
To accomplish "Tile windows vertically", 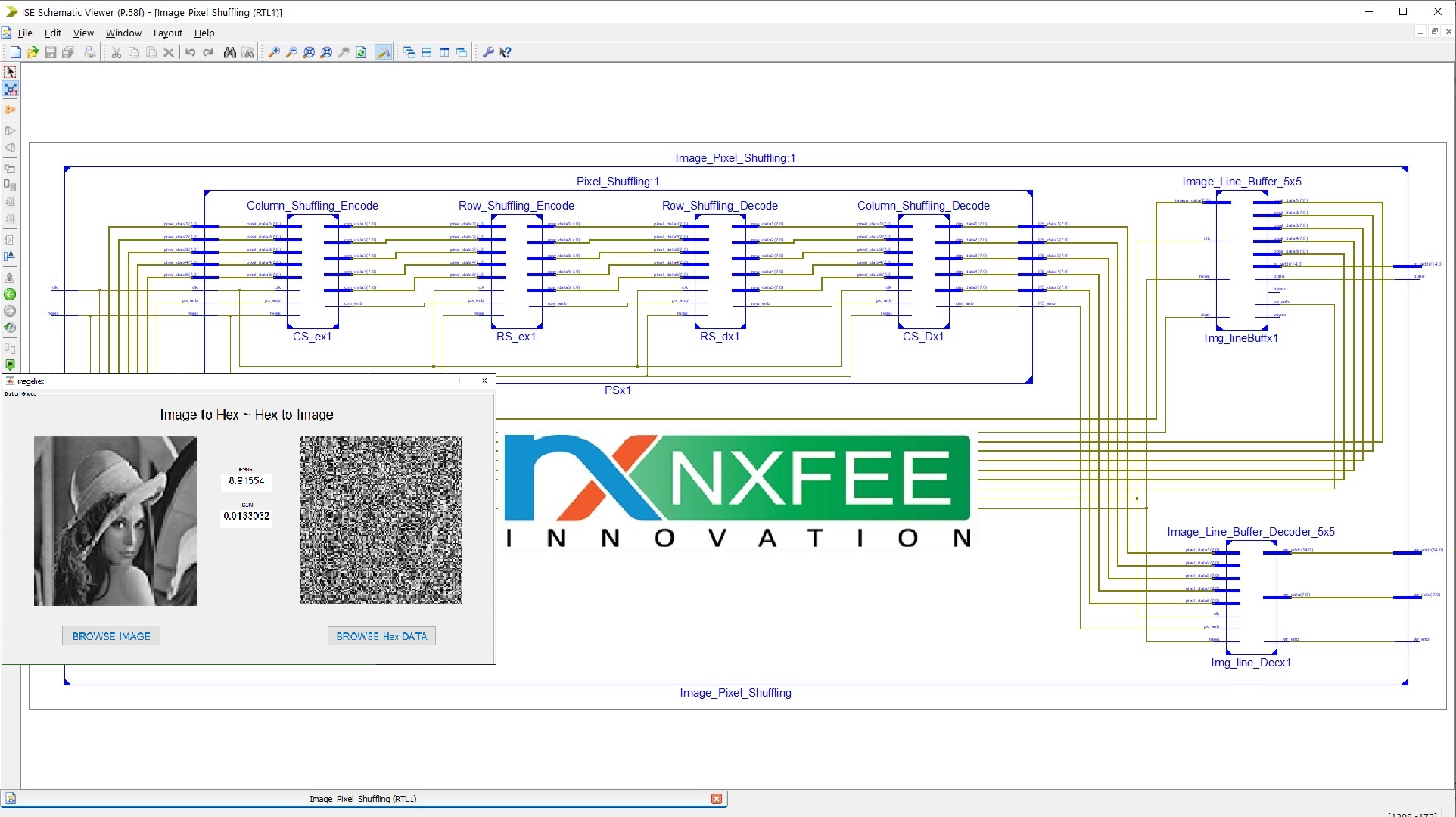I will point(444,52).
